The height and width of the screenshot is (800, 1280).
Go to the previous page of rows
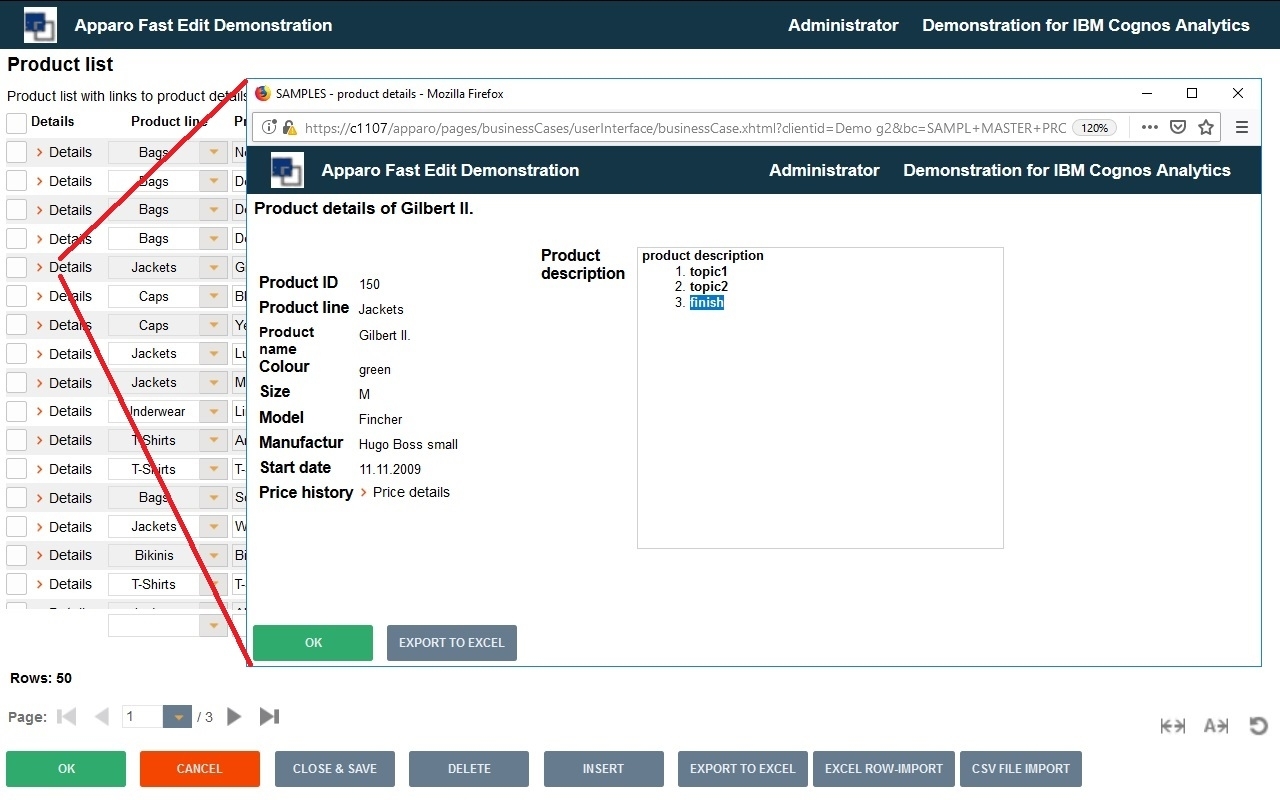[101, 716]
